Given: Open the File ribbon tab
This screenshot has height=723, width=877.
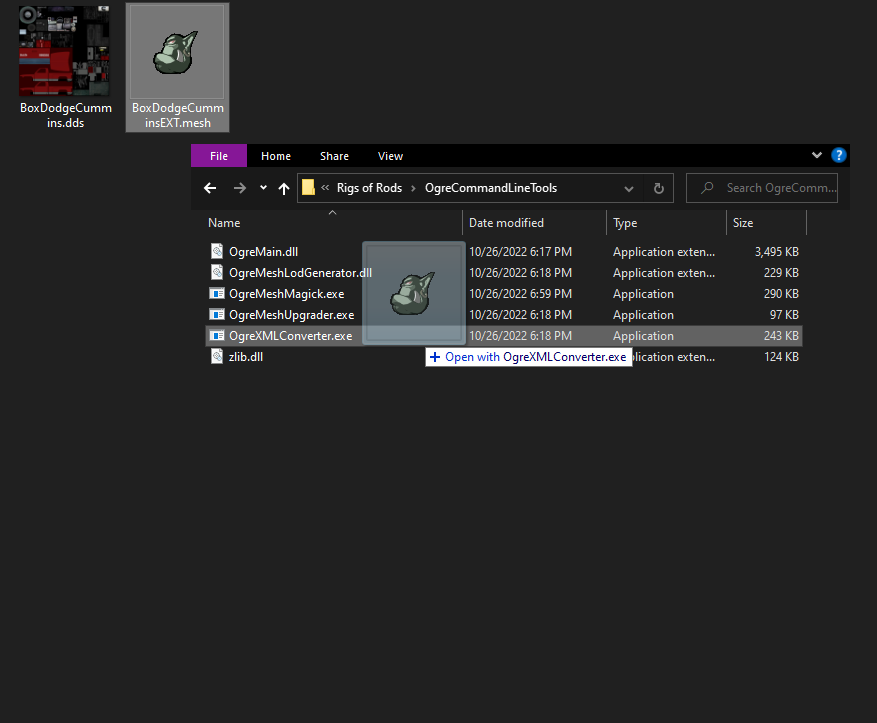Looking at the screenshot, I should point(219,156).
